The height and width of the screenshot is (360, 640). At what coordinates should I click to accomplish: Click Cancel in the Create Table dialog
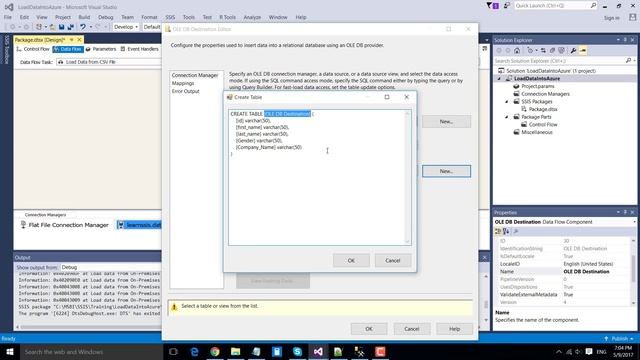[393, 260]
